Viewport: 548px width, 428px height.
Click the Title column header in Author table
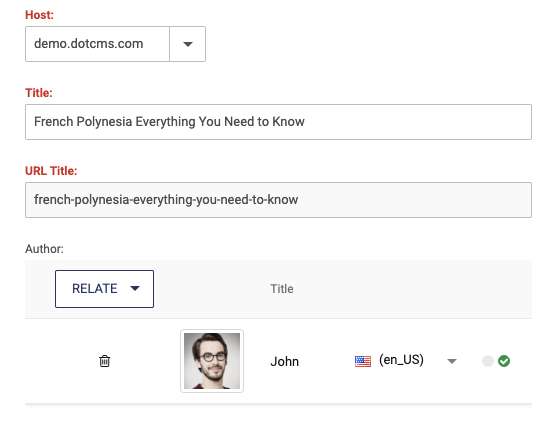pos(282,289)
